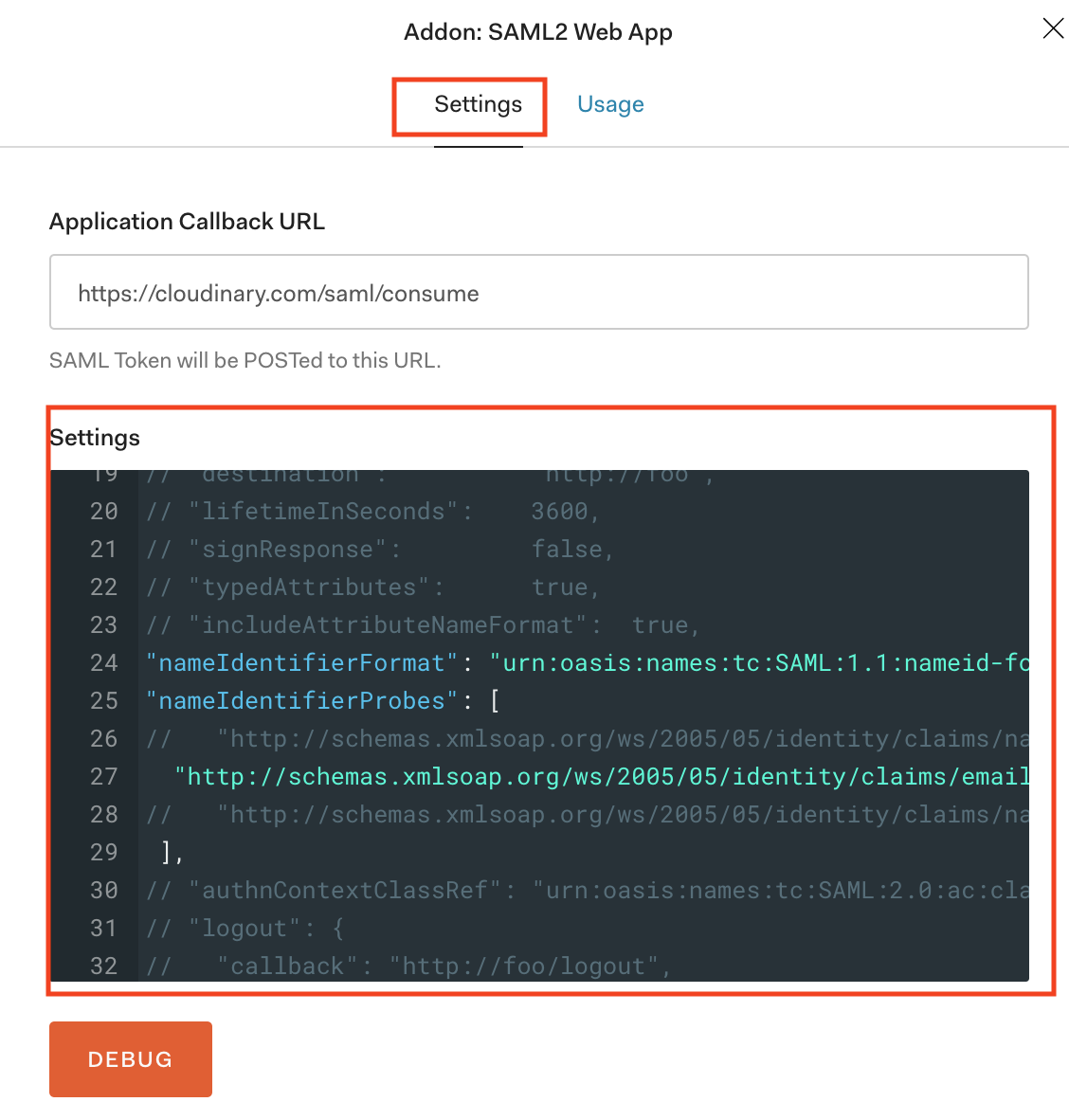1069x1120 pixels.
Task: Click the signResponse commented line
Action: (379, 550)
